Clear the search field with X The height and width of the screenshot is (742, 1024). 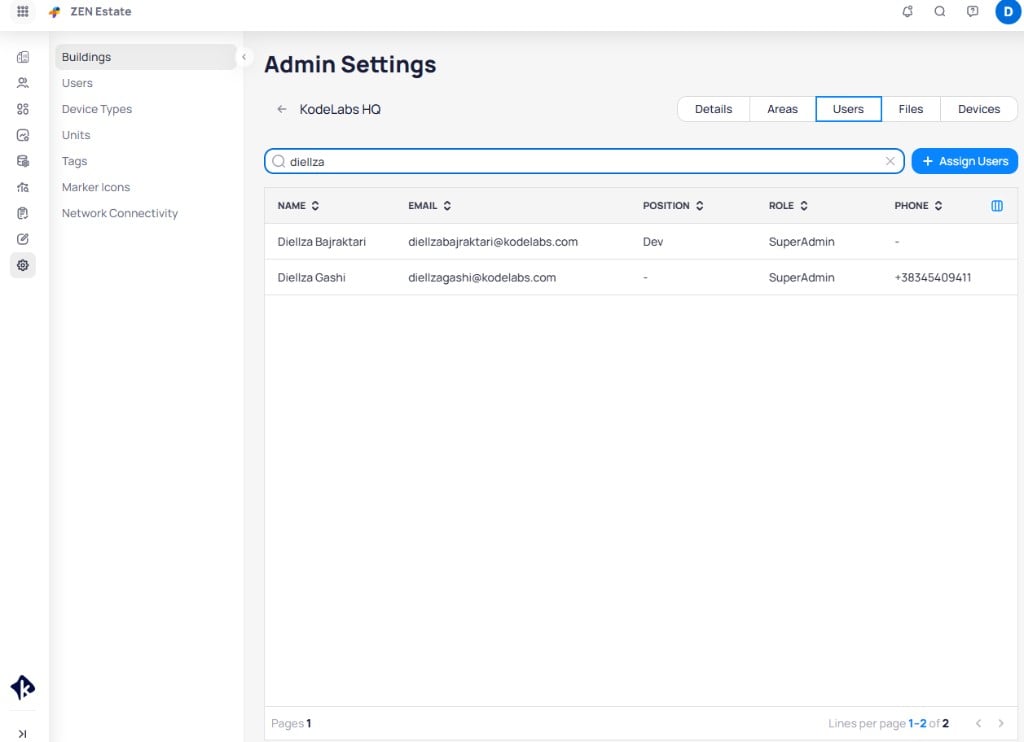pyautogui.click(x=890, y=161)
